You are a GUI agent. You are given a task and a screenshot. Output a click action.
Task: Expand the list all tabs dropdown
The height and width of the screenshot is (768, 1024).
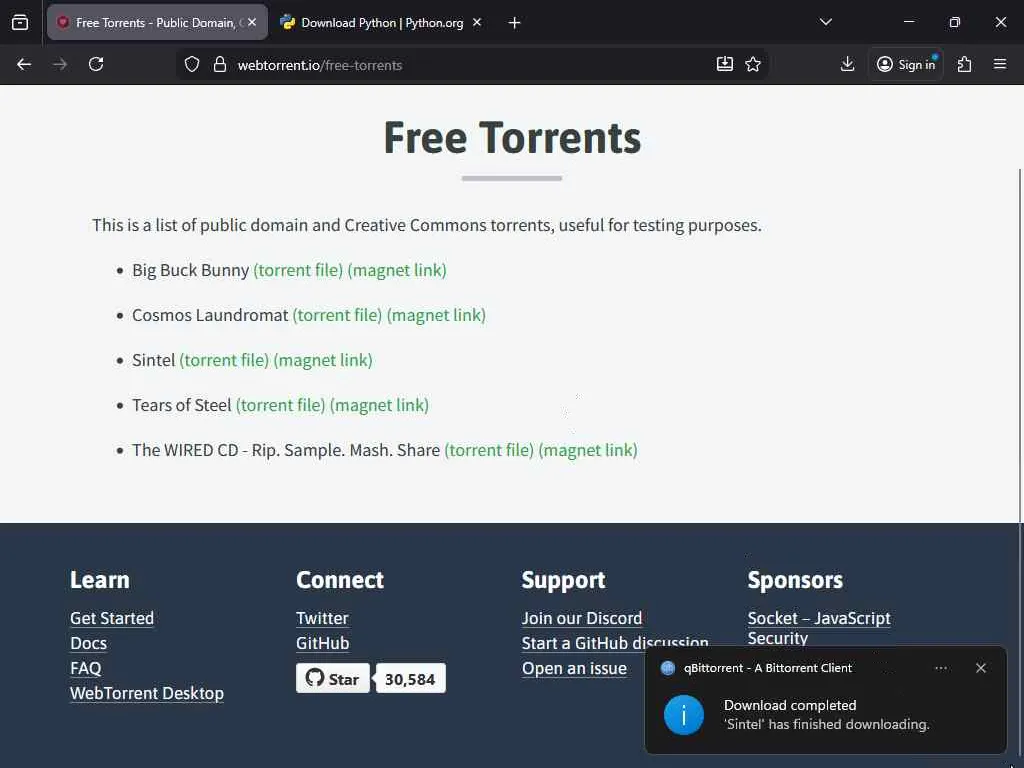click(x=826, y=22)
